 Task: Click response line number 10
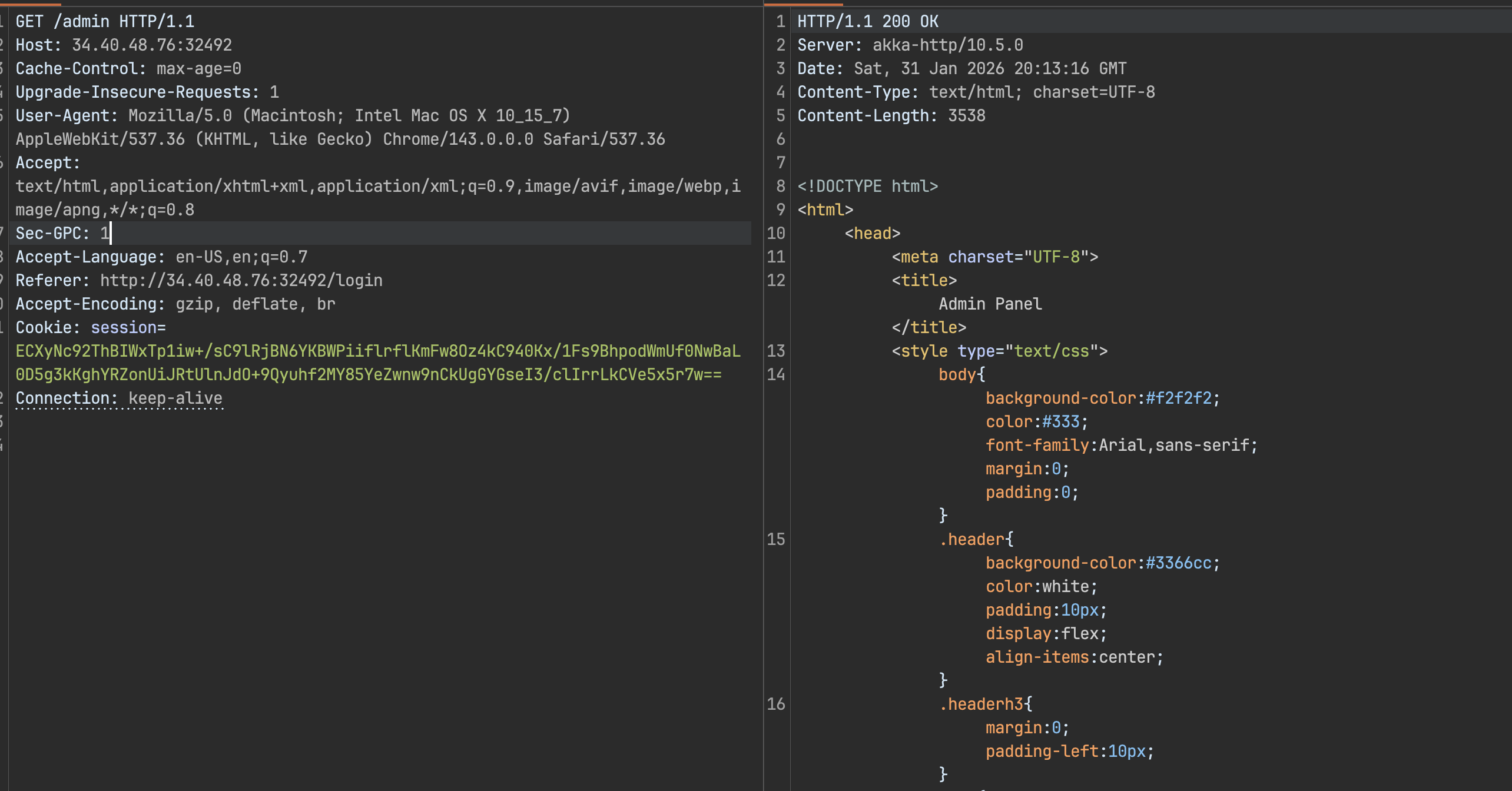click(776, 234)
